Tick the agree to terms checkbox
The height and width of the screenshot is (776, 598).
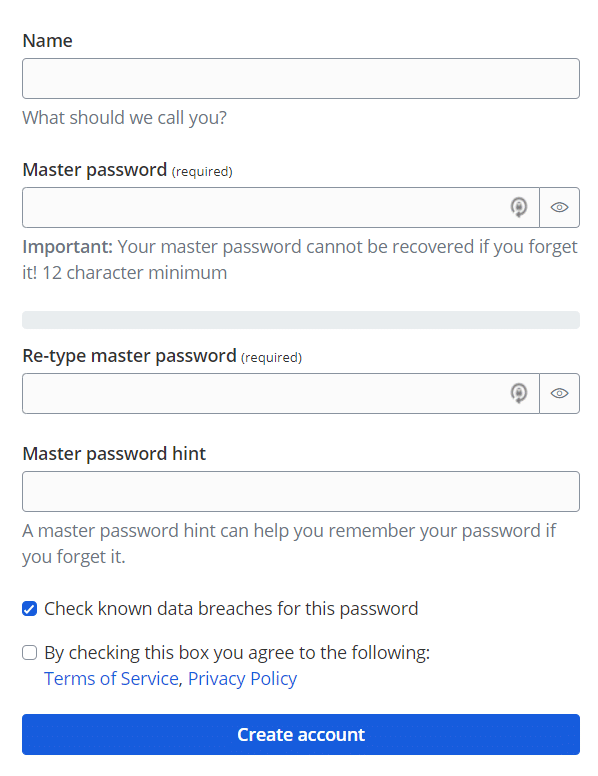tap(30, 653)
